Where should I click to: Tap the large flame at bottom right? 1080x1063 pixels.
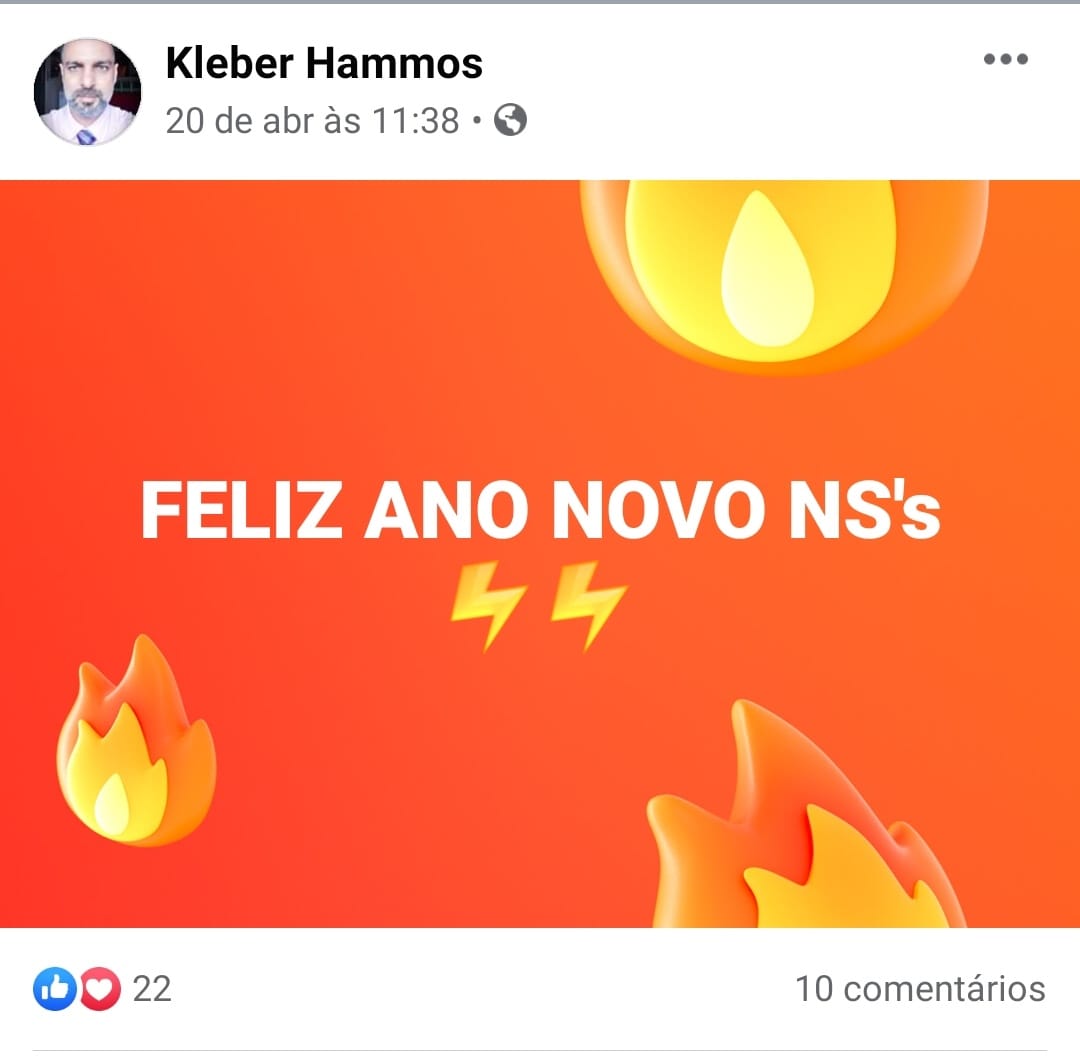coord(806,814)
